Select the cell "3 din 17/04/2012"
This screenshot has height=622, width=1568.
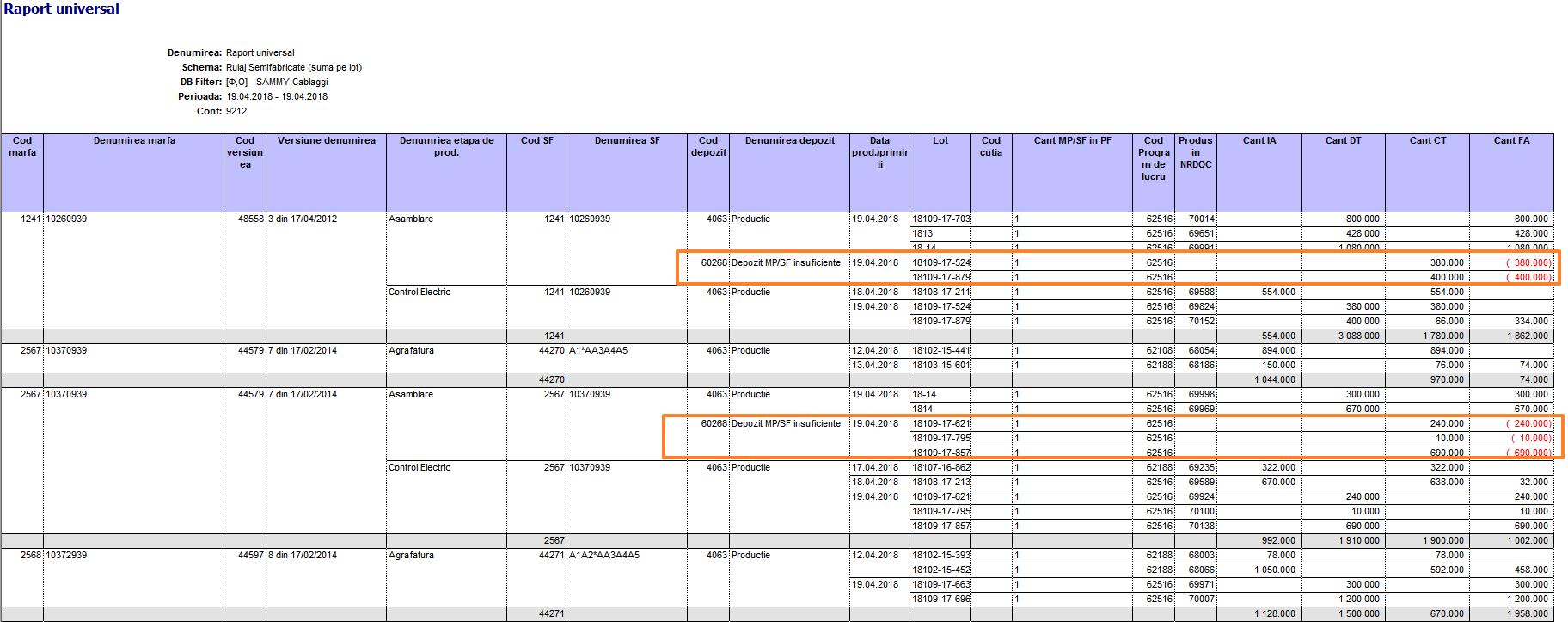coord(303,219)
